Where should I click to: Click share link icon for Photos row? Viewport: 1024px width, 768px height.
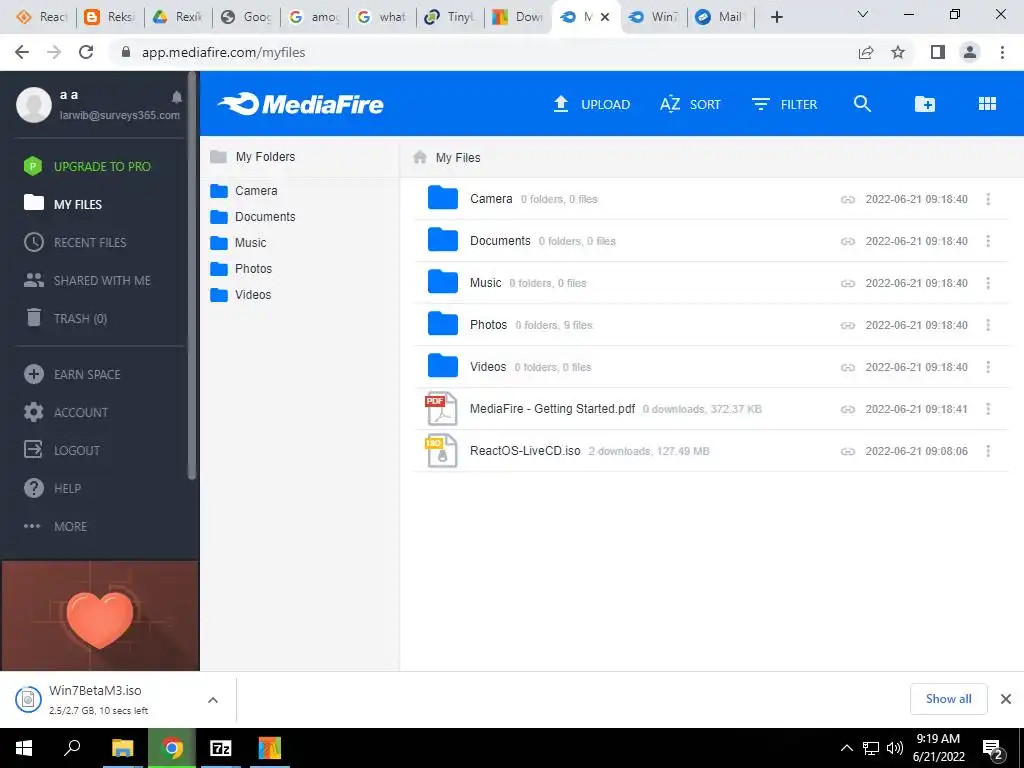pos(848,325)
